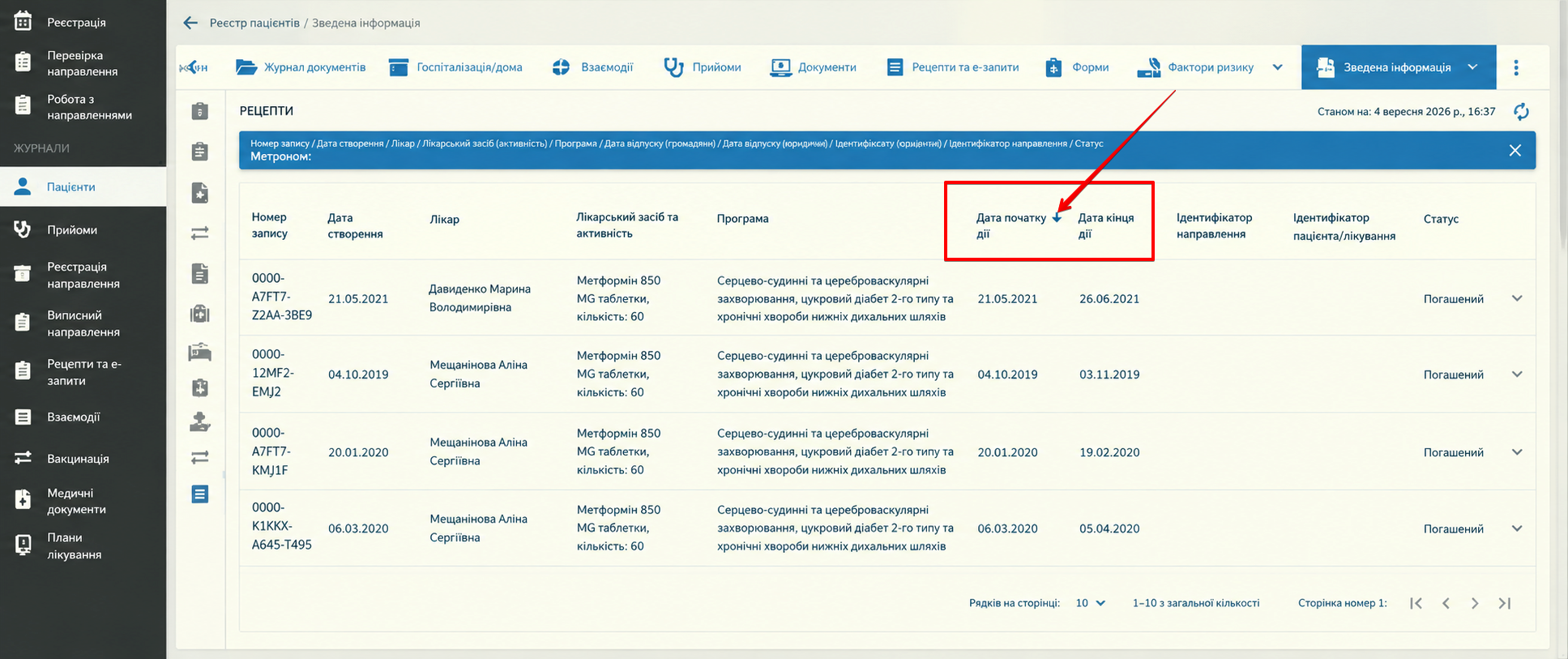
Task: Go back using the left arrow
Action: pyautogui.click(x=190, y=23)
